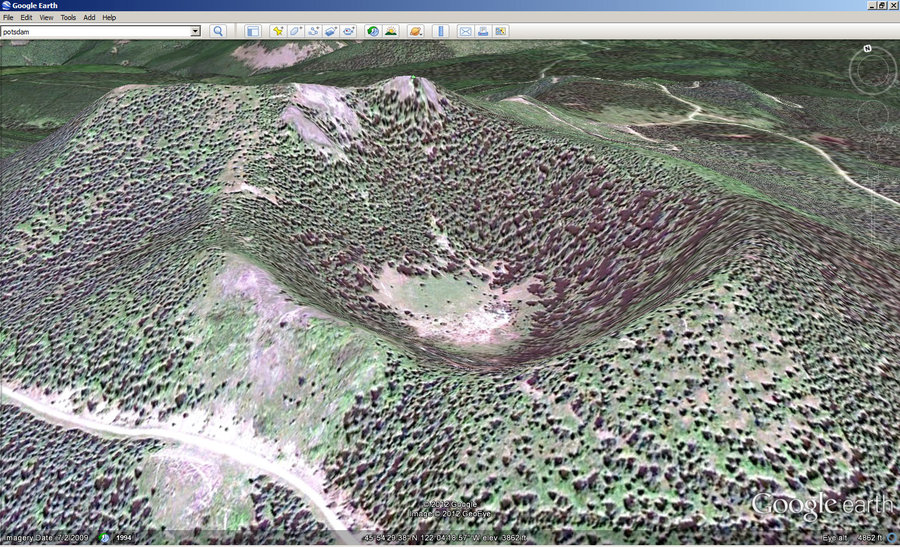Click the 1994 historical imagery year label
This screenshot has width=900, height=547.
pyautogui.click(x=123, y=538)
